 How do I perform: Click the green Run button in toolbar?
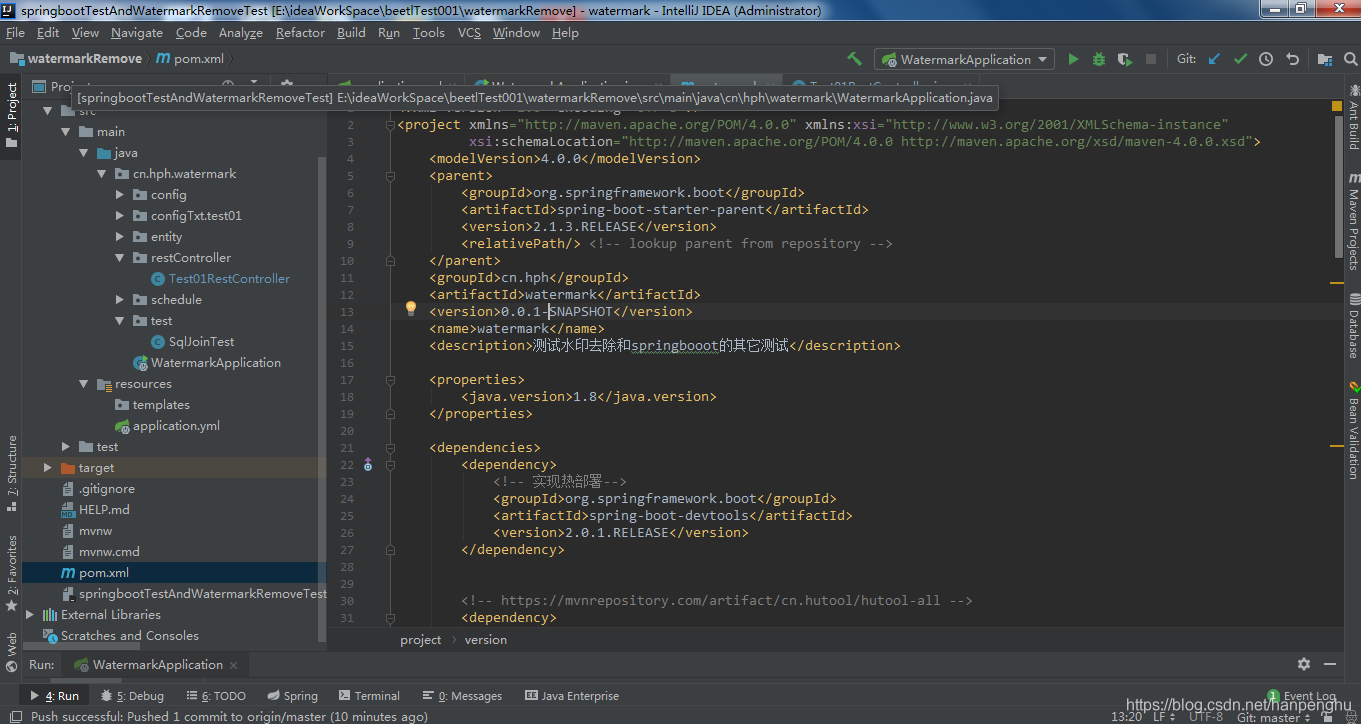[x=1073, y=59]
